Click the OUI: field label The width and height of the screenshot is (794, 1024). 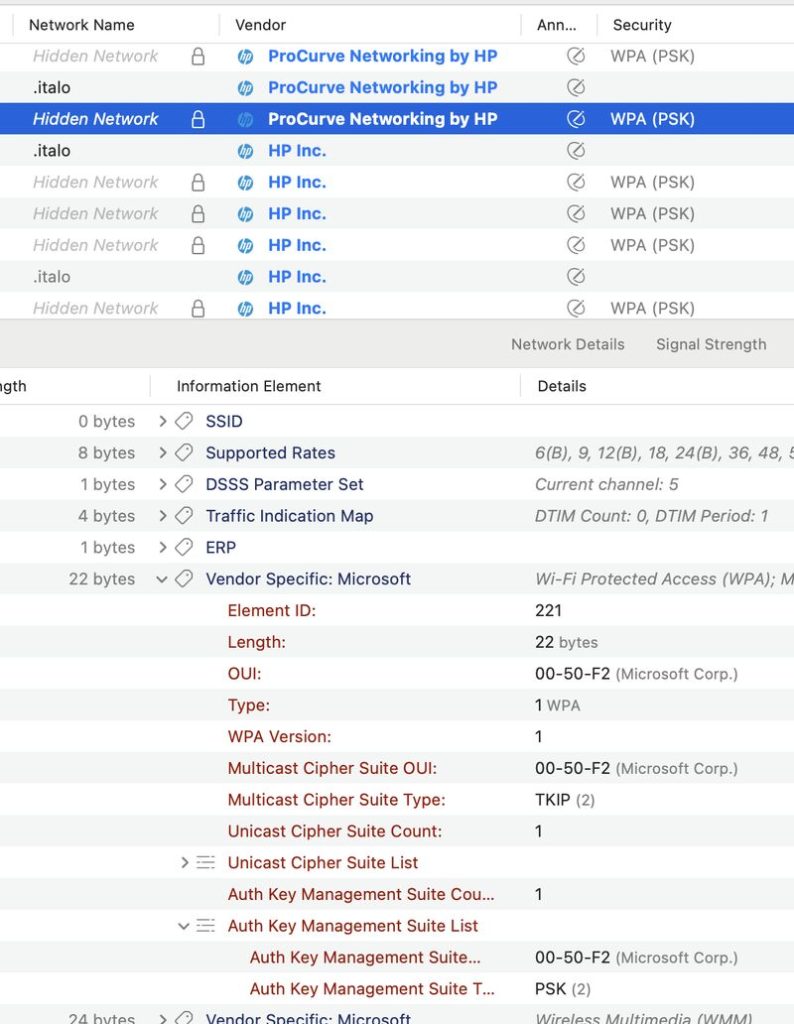244,673
